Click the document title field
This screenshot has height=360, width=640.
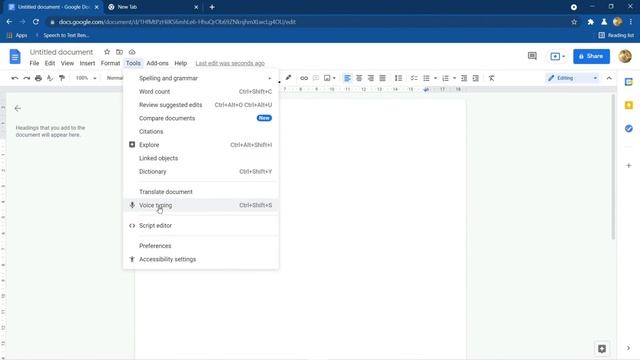pos(61,52)
